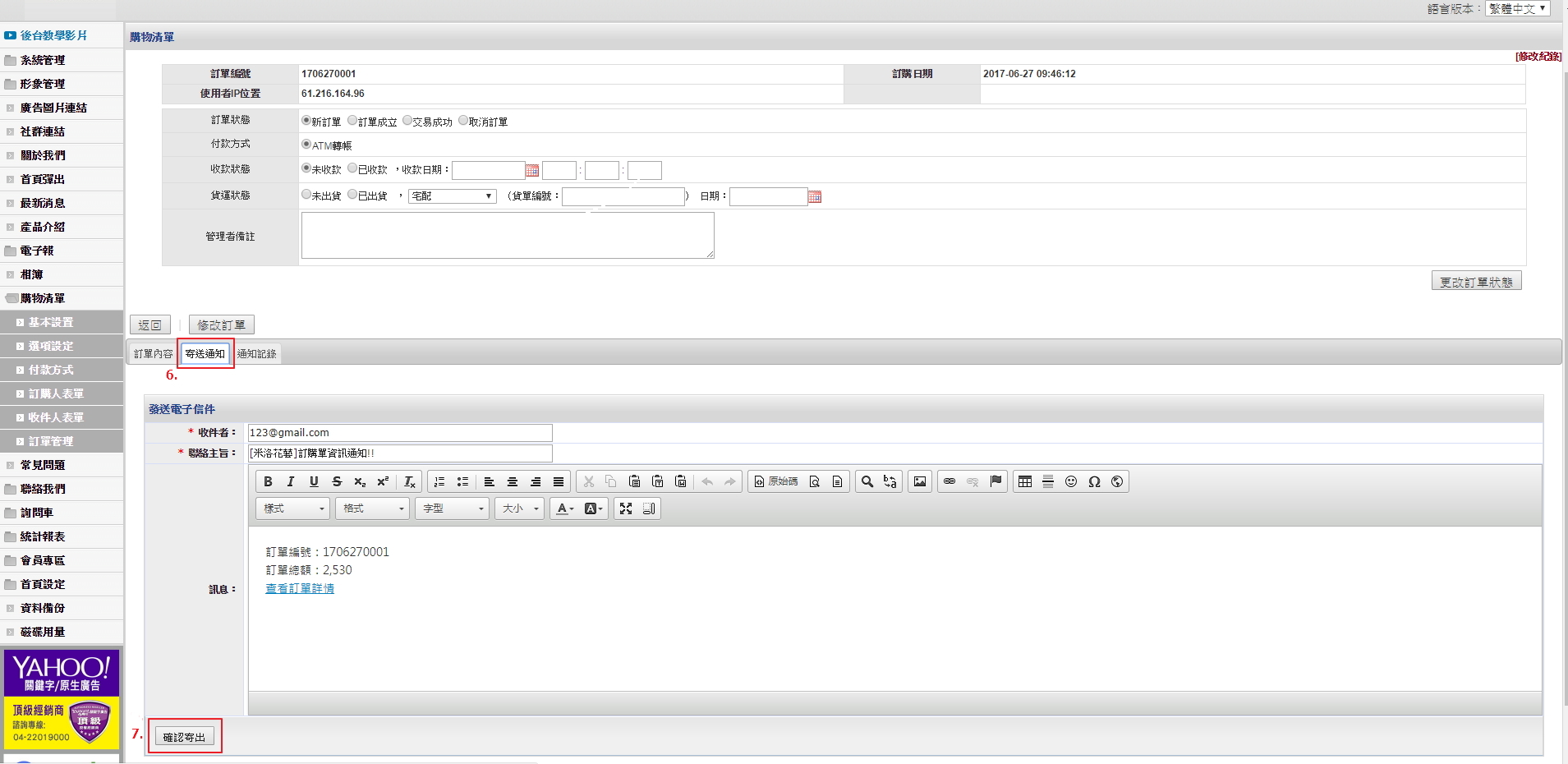
Task: Click the 確認寄出 button
Action: point(185,737)
